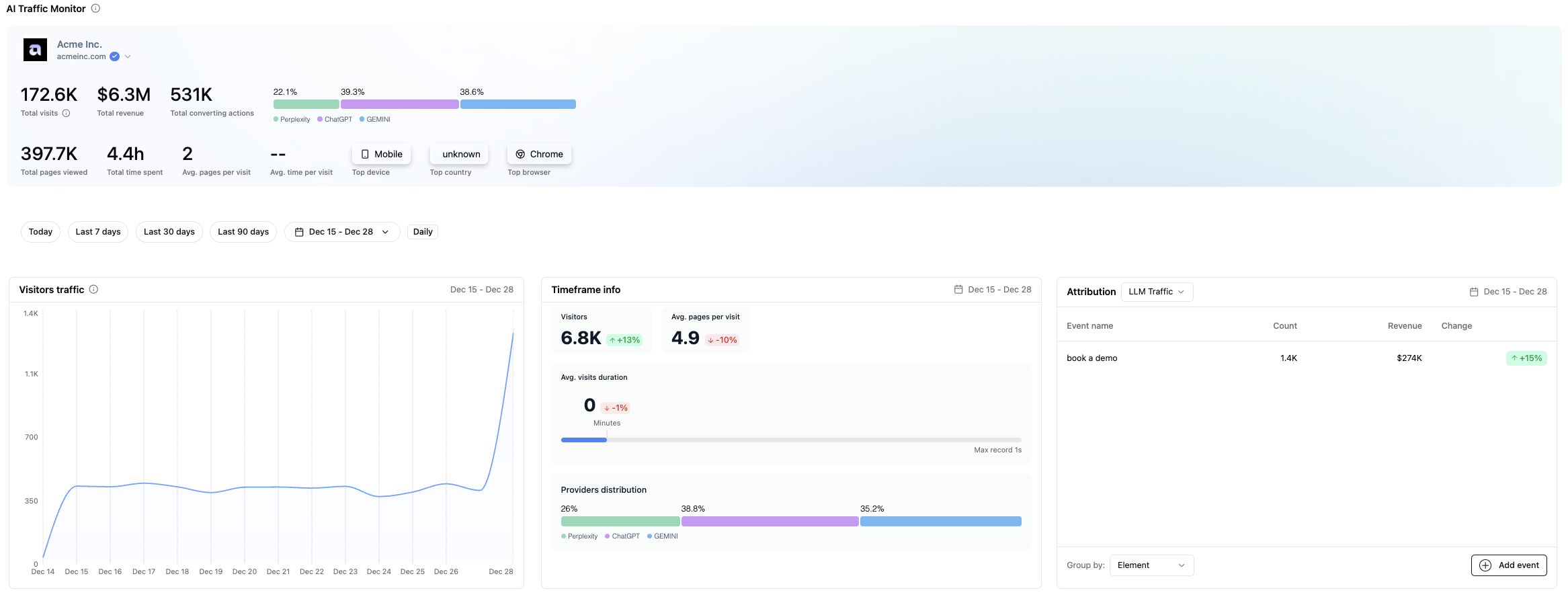This screenshot has height=603, width=1568.
Task: Click the calendar icon in Attribution header
Action: [1474, 292]
